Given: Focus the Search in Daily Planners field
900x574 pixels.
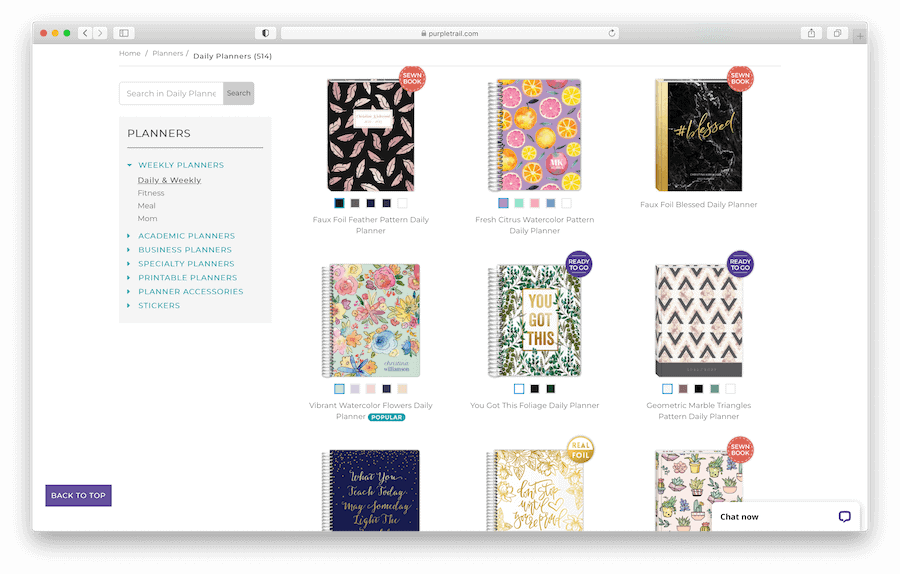Looking at the screenshot, I should [171, 93].
